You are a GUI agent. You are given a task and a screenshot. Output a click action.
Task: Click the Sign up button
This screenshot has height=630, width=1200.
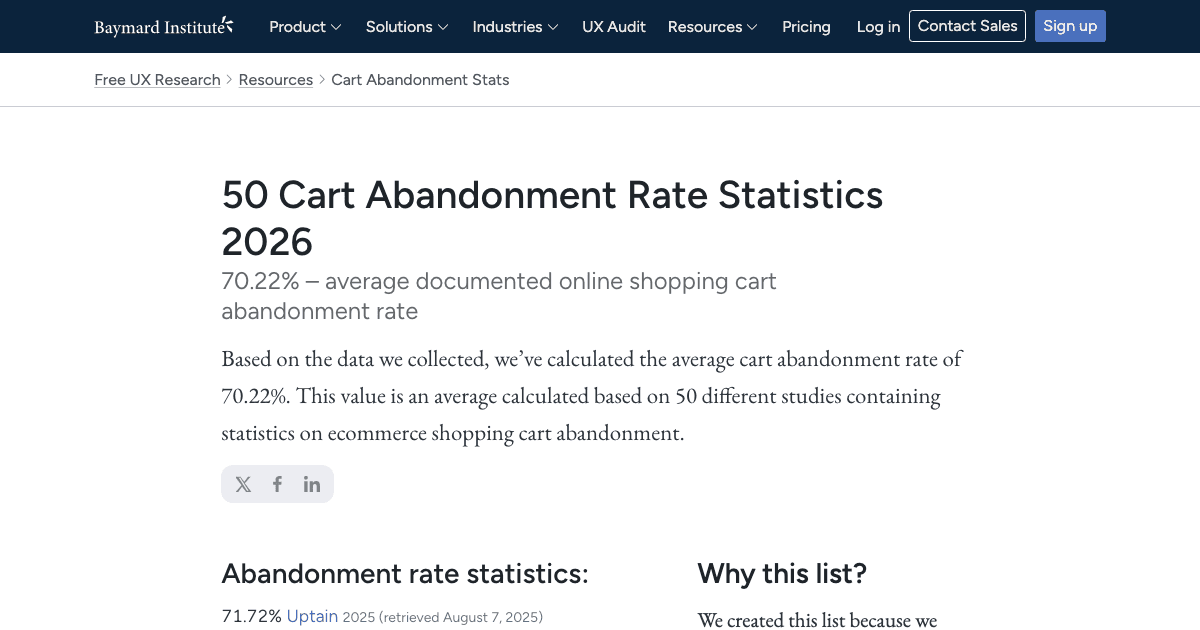[1070, 26]
